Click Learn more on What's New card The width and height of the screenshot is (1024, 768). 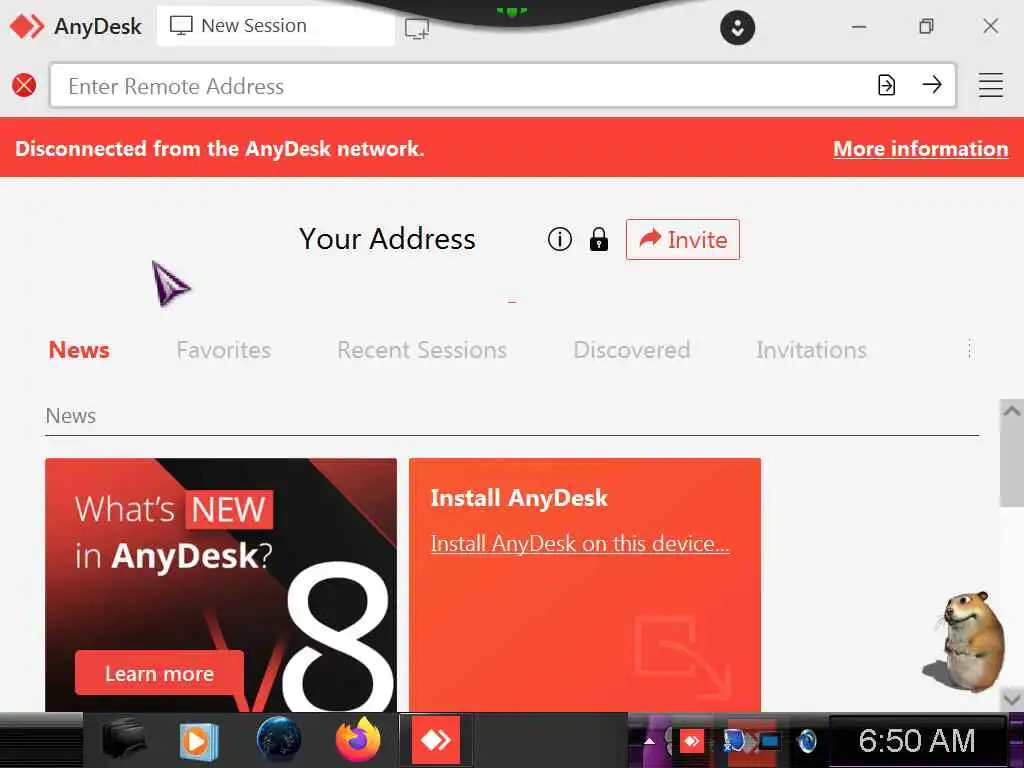pos(159,673)
